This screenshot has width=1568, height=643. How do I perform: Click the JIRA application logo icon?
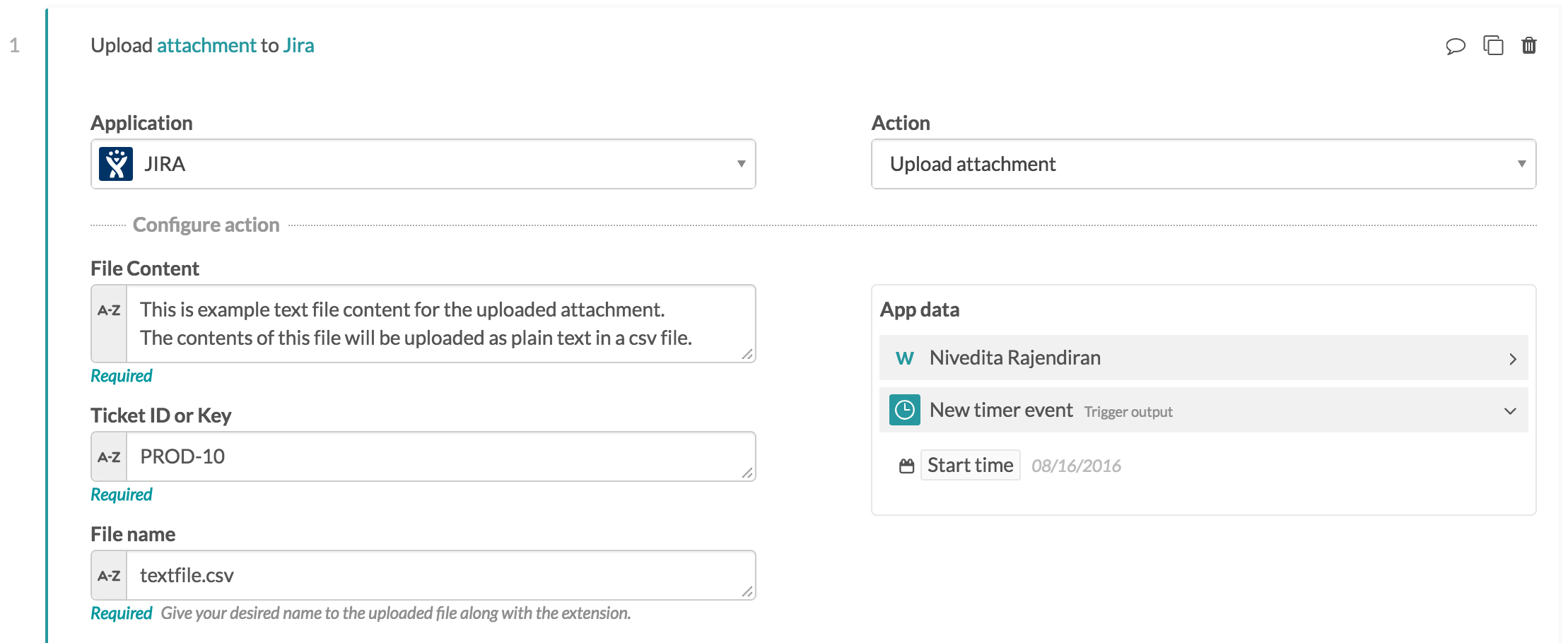tap(116, 164)
